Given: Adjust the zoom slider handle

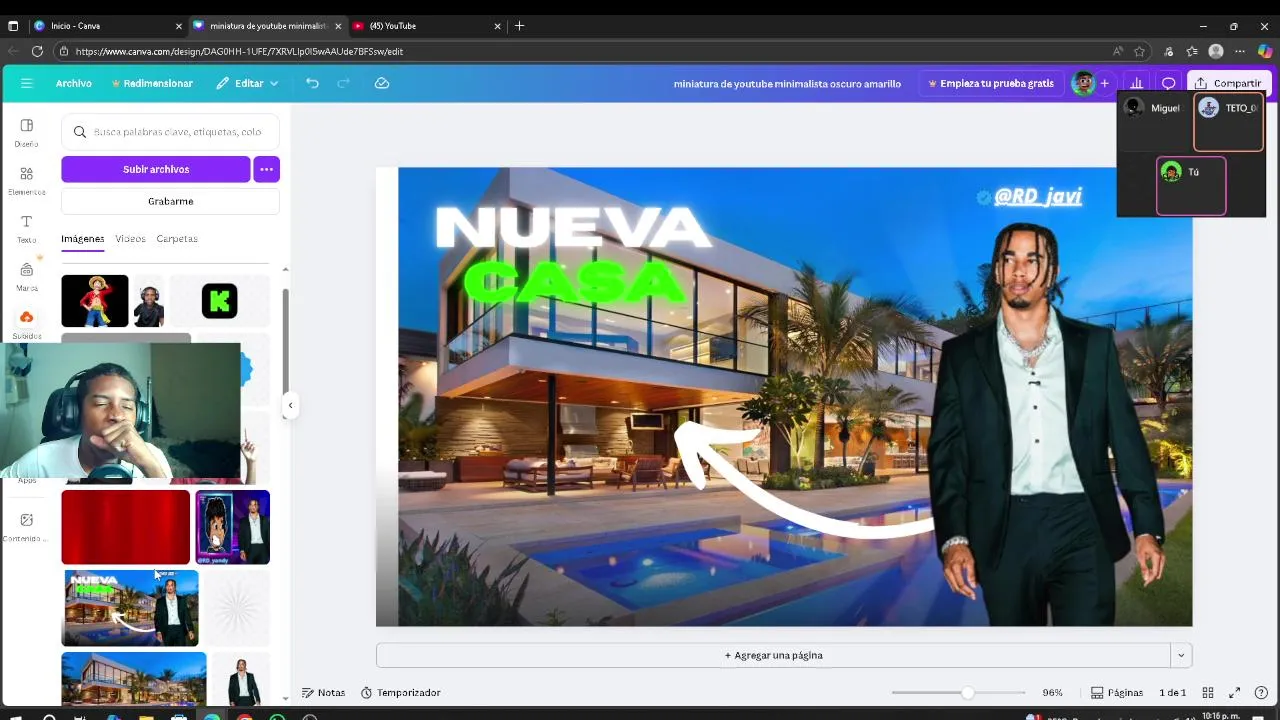Looking at the screenshot, I should point(967,692).
